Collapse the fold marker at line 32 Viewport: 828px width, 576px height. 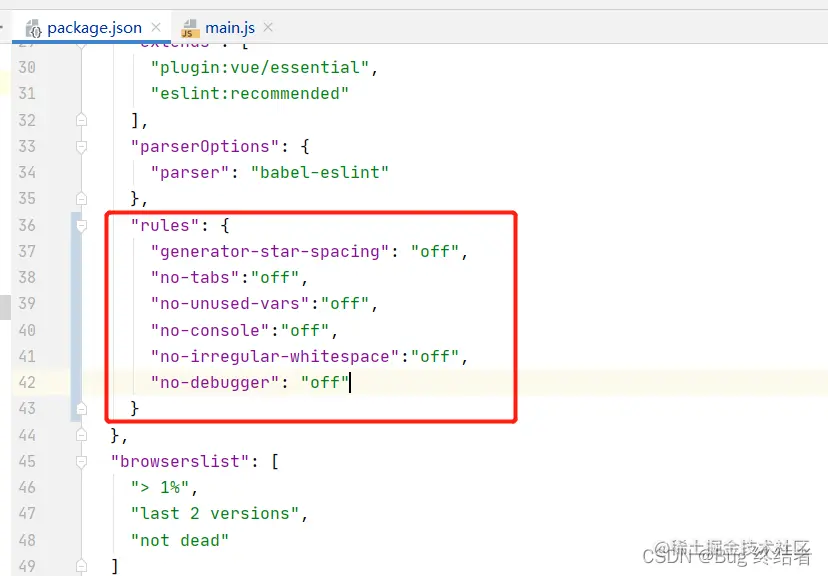[x=81, y=120]
